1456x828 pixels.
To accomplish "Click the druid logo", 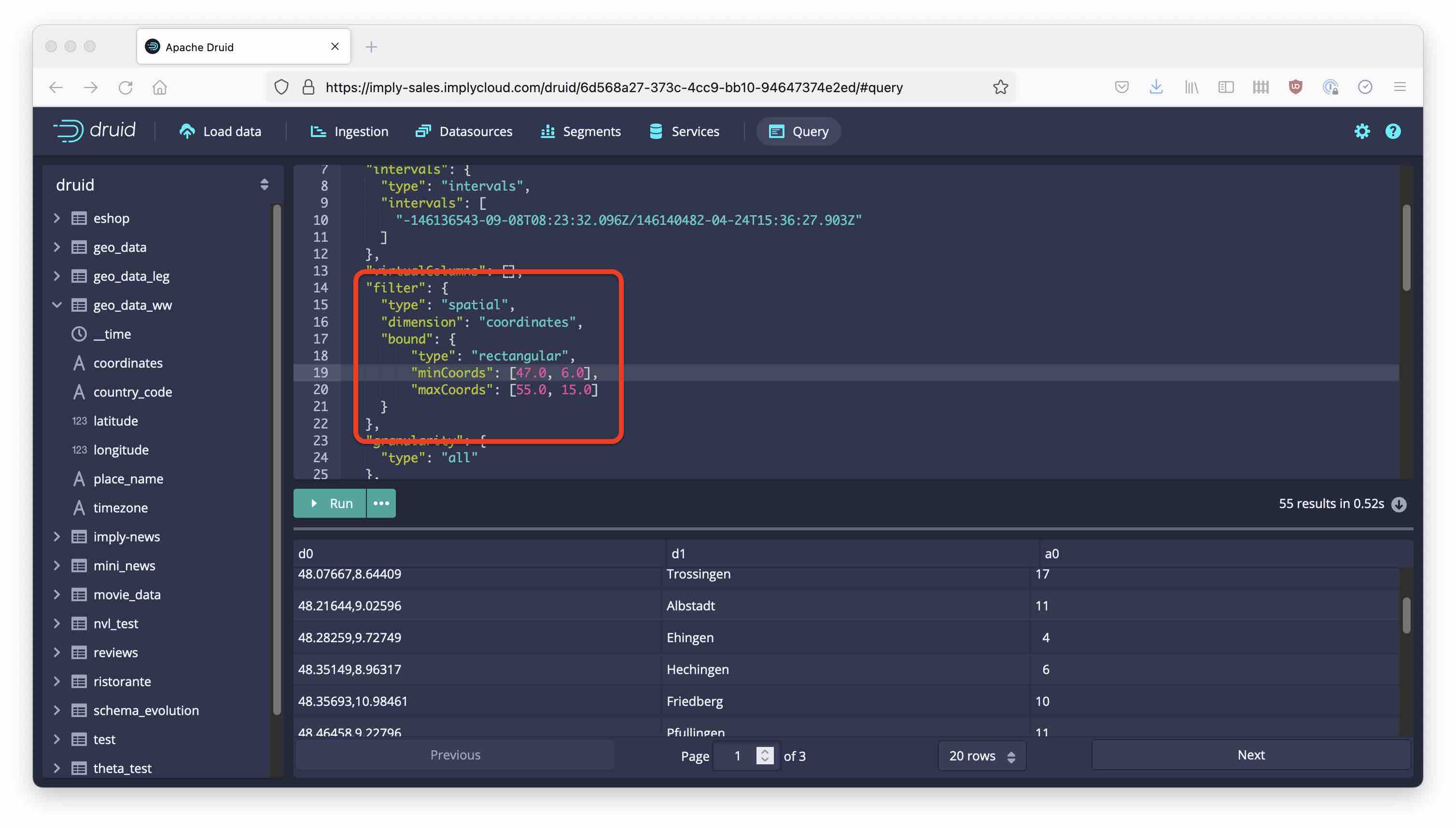I will point(95,131).
